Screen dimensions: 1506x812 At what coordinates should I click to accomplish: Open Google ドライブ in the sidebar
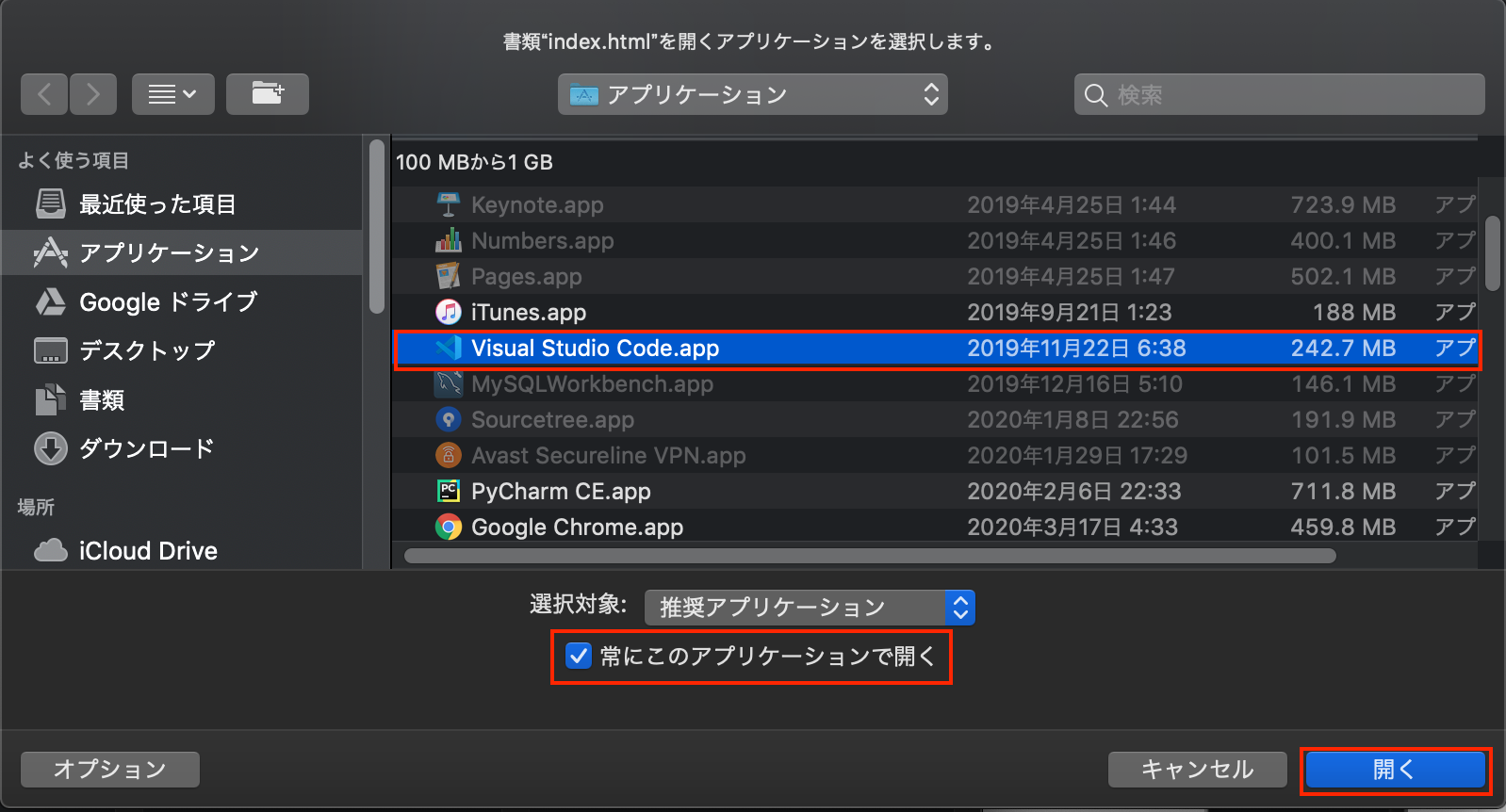pos(182,301)
